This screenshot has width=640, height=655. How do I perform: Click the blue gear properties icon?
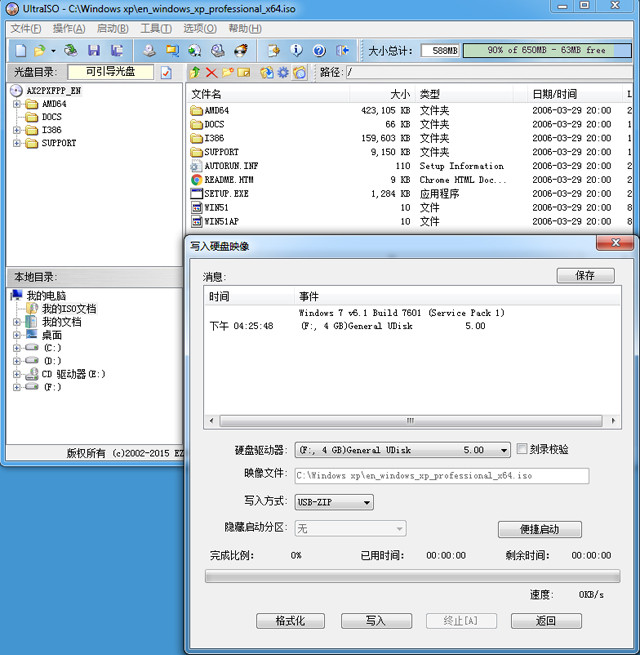point(283,73)
